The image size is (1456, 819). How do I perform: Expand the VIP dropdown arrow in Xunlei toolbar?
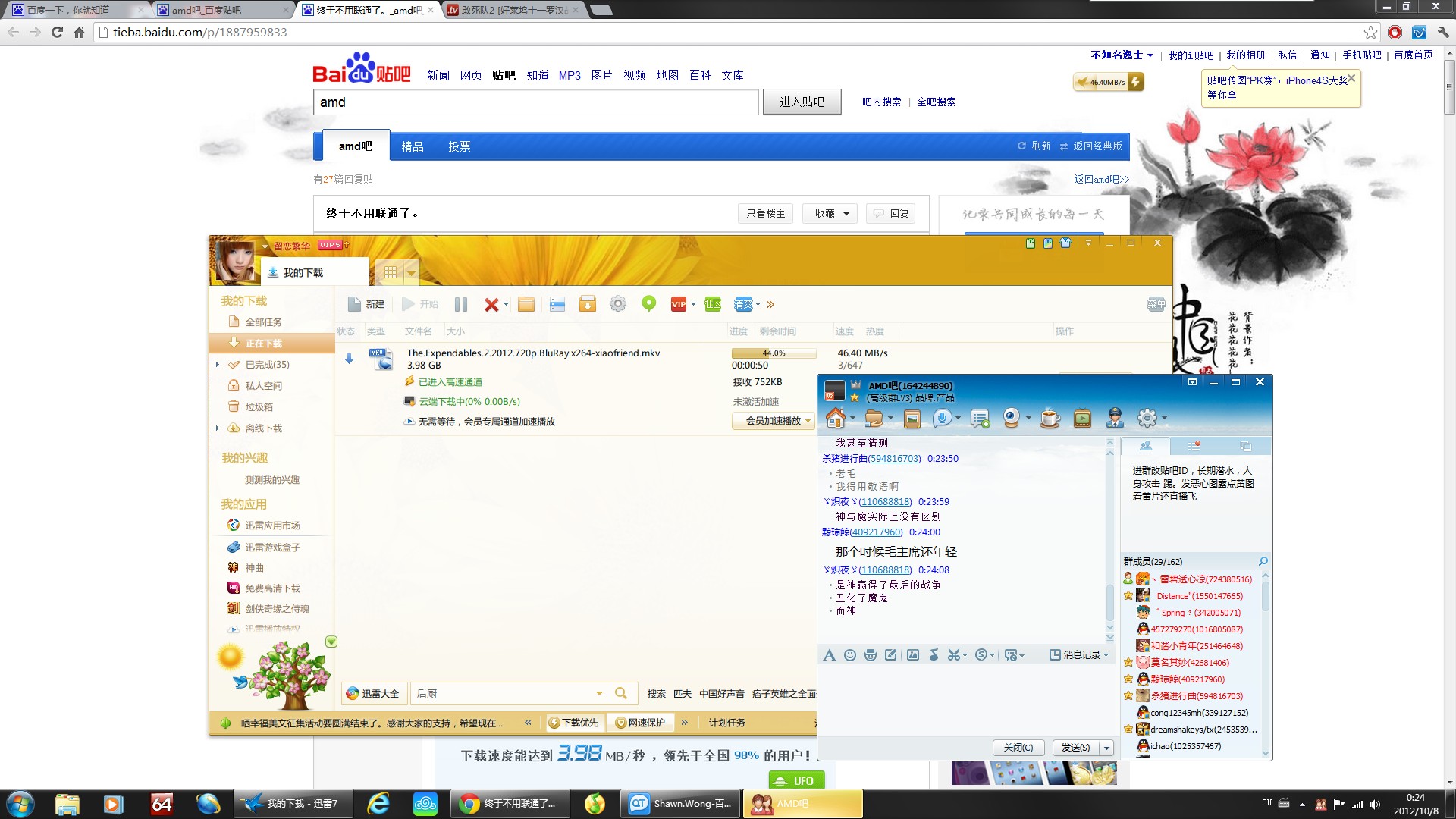(x=693, y=305)
